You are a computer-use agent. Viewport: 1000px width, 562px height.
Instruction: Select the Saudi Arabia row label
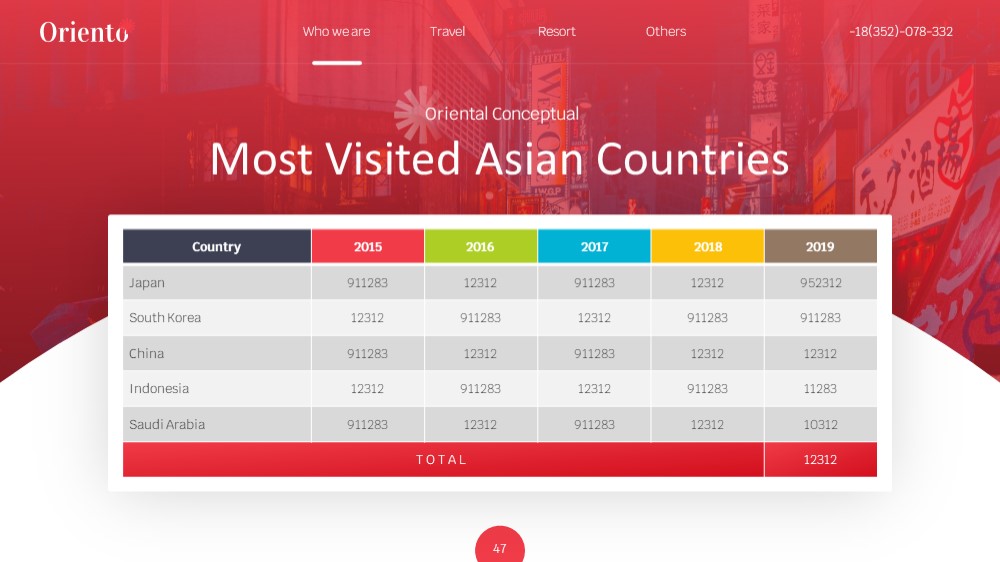click(x=167, y=424)
